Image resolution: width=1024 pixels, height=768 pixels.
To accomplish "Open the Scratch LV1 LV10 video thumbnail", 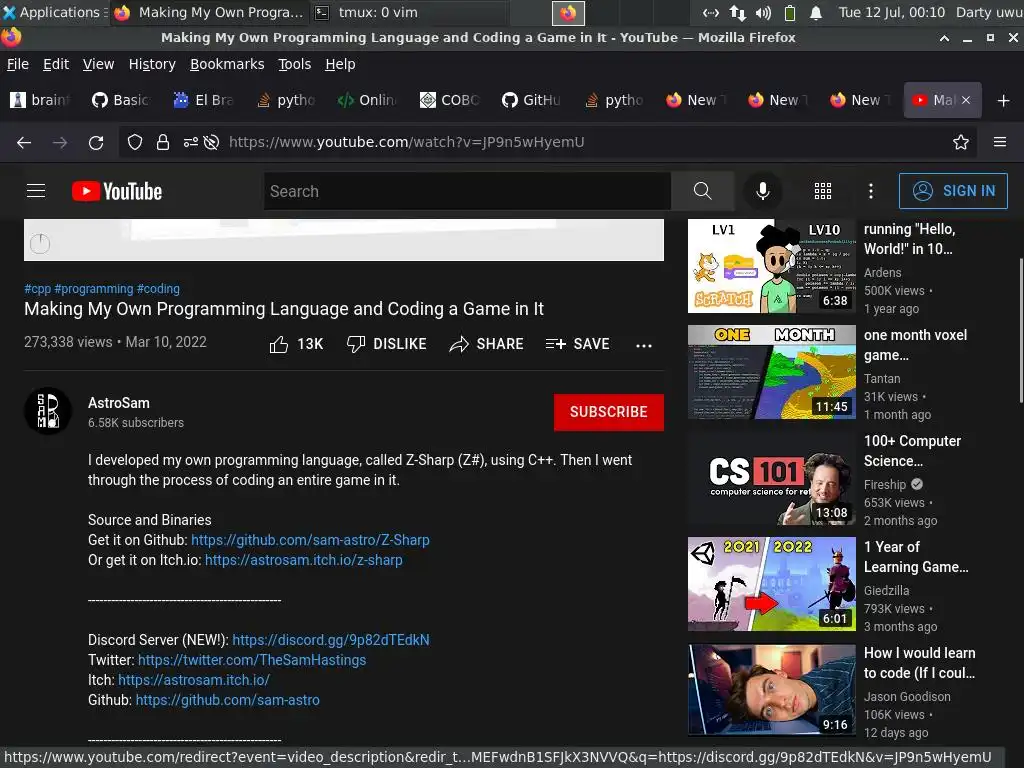I will pos(771,266).
